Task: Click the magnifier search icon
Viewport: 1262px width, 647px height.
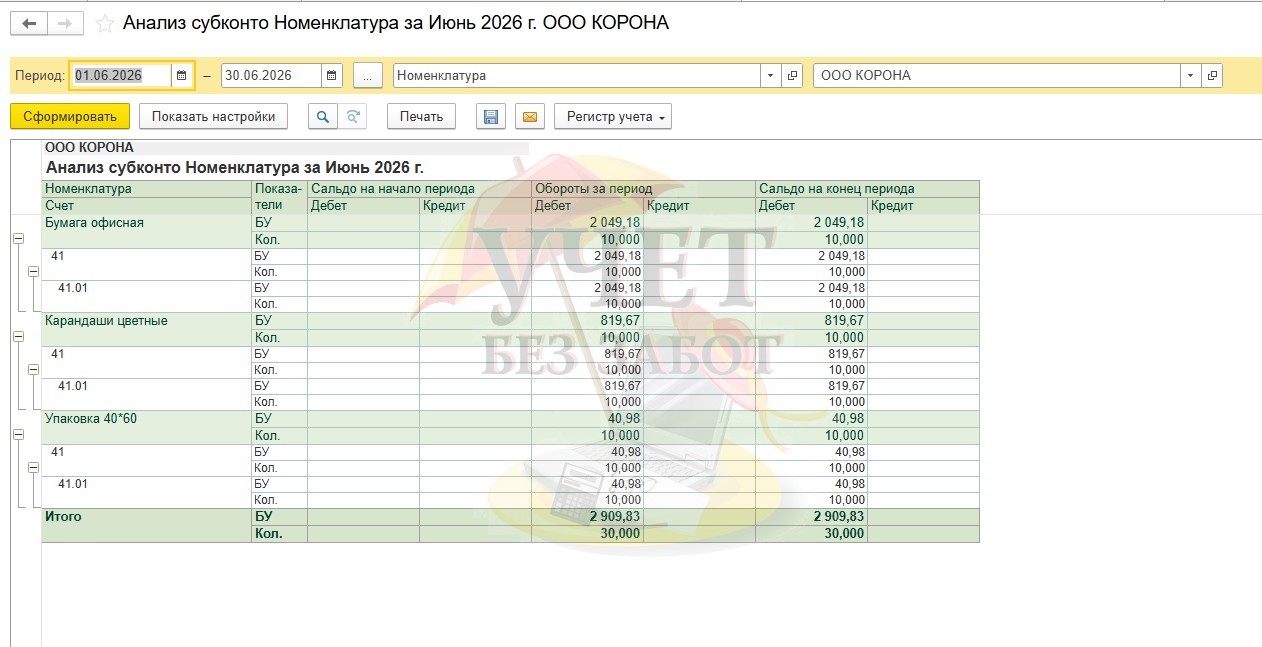Action: pyautogui.click(x=322, y=117)
